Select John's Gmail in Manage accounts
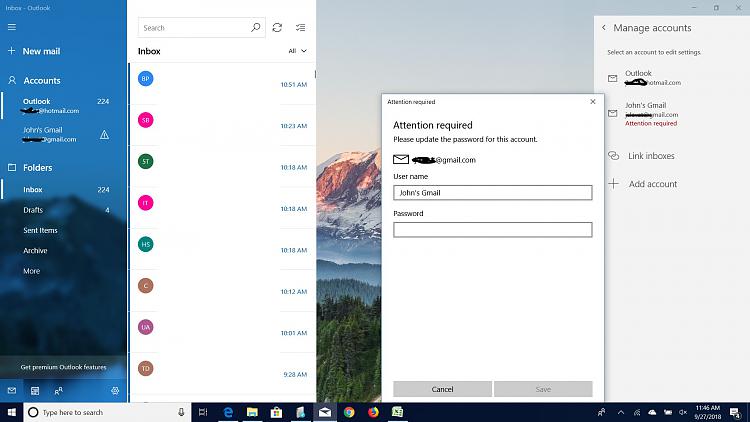Viewport: 750px width, 422px height. point(672,114)
